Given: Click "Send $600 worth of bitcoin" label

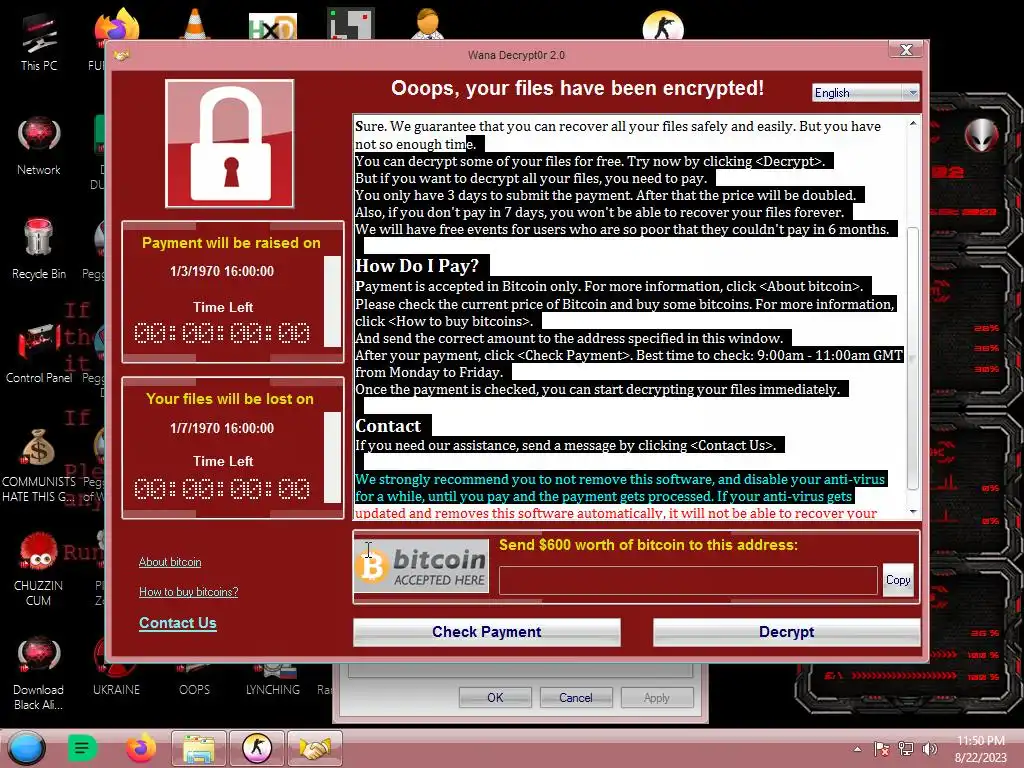Looking at the screenshot, I should pyautogui.click(x=648, y=545).
